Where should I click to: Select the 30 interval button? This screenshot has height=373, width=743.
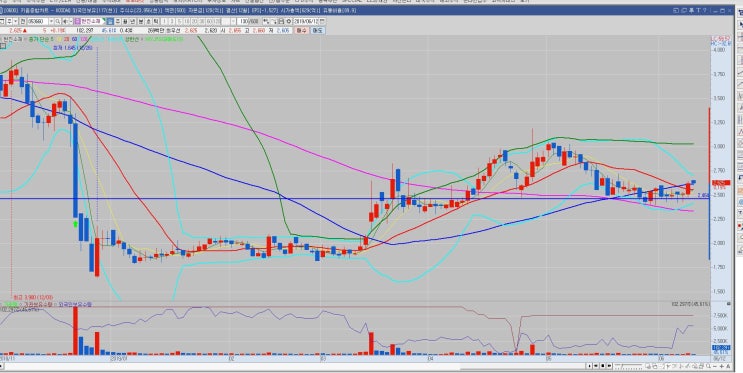point(202,21)
